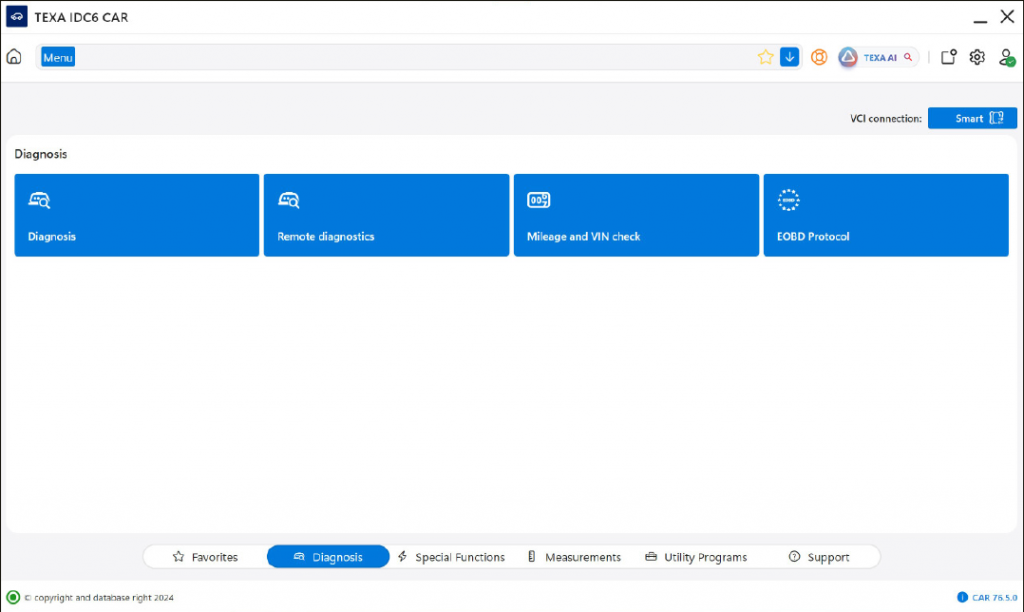This screenshot has width=1024, height=612.
Task: Open the notifications panel icon
Action: pos(948,57)
